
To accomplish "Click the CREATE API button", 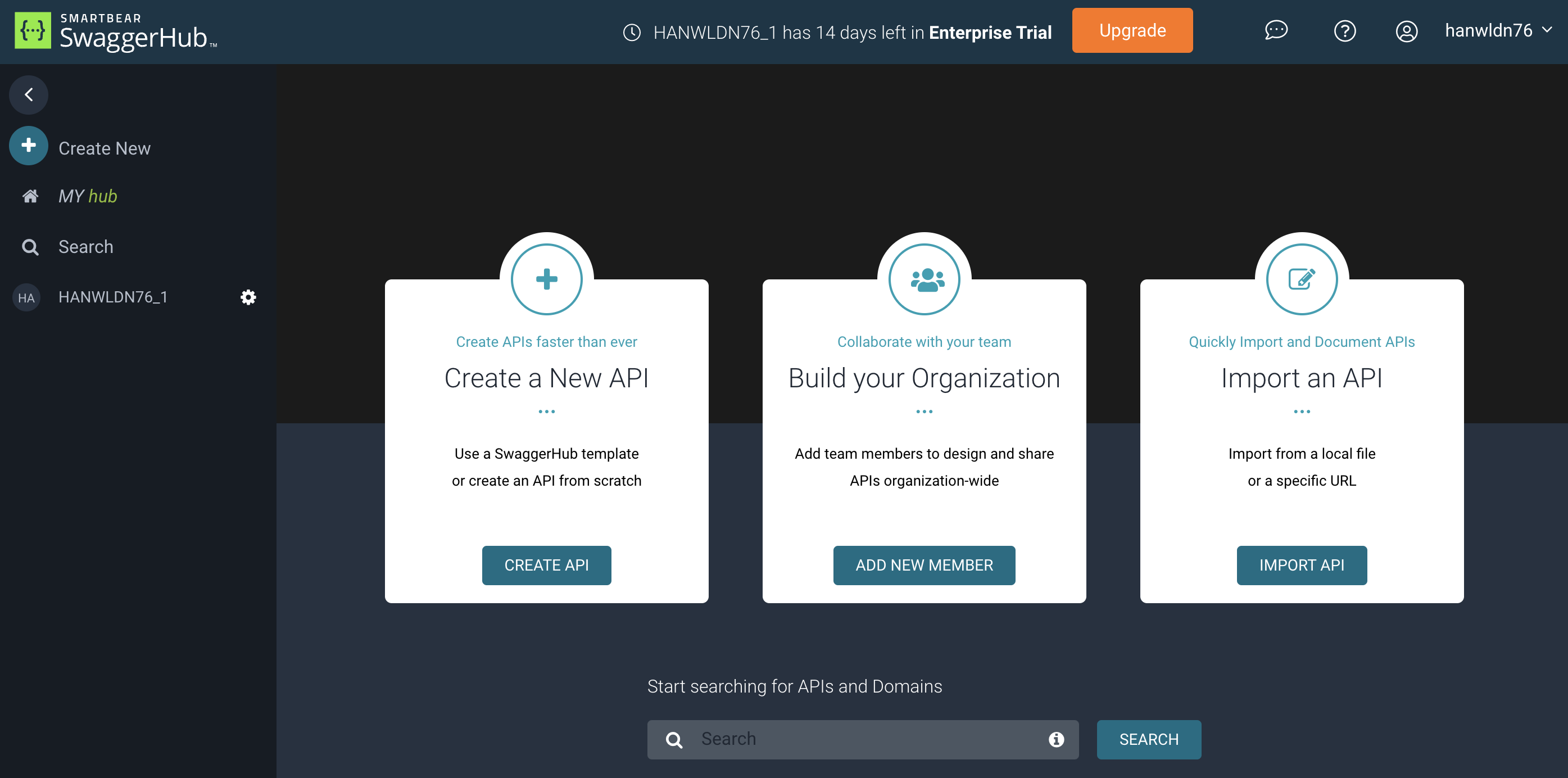I will click(546, 565).
